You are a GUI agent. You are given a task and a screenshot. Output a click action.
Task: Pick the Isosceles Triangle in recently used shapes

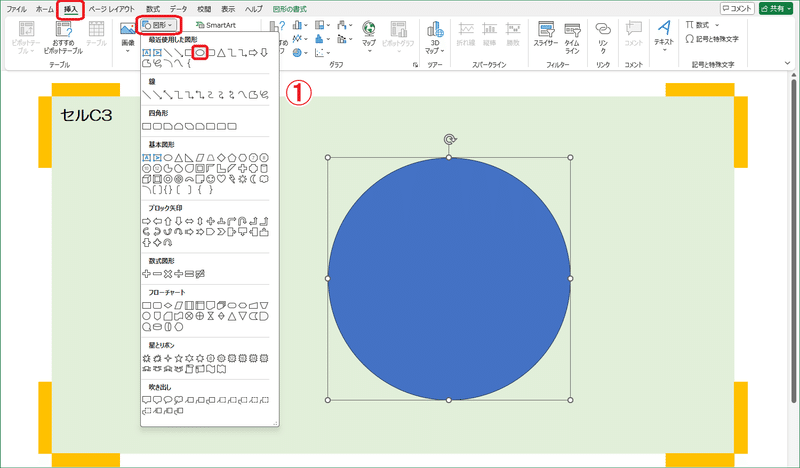pyautogui.click(x=221, y=53)
